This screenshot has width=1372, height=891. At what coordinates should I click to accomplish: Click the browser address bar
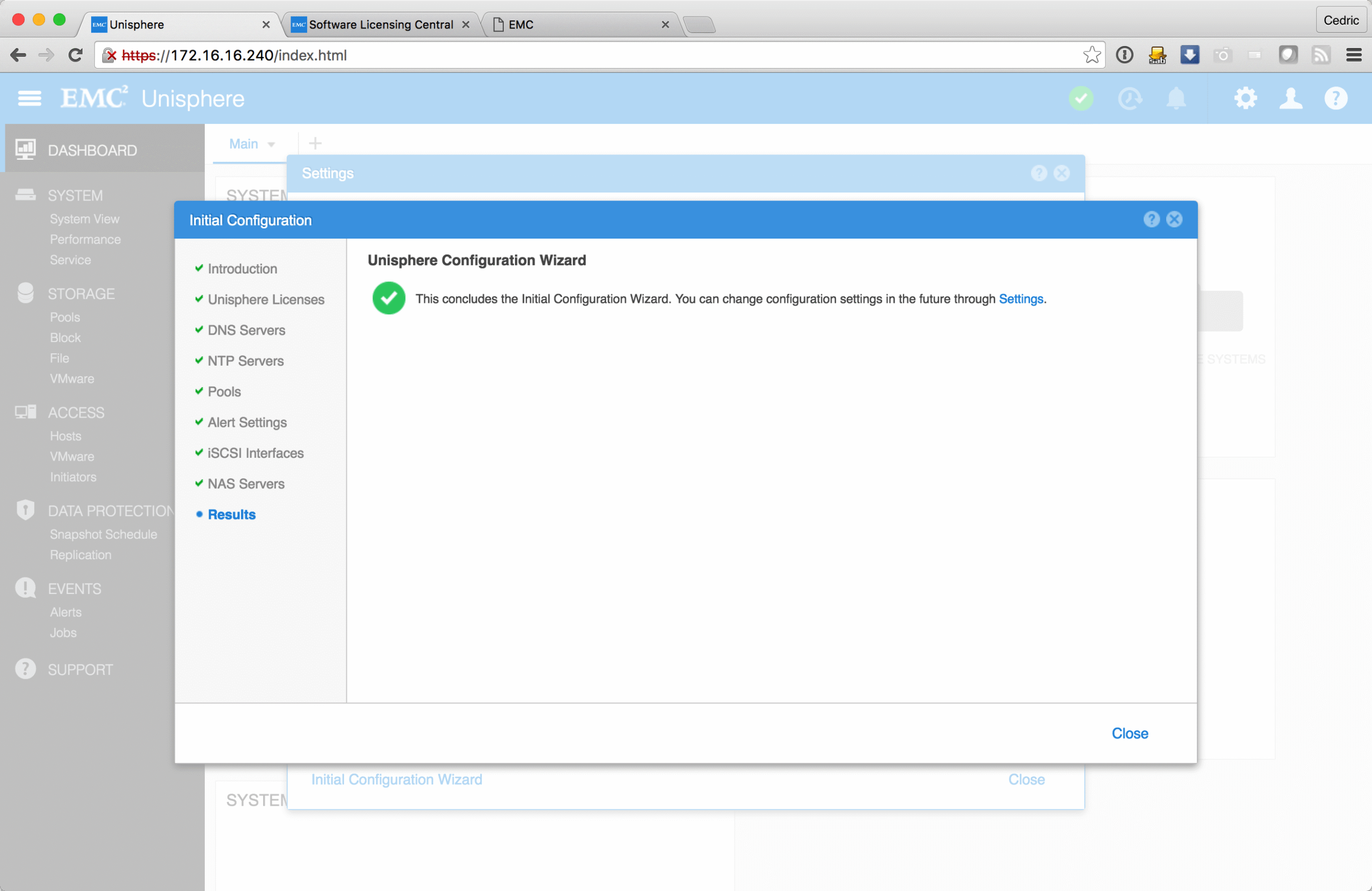(577, 55)
